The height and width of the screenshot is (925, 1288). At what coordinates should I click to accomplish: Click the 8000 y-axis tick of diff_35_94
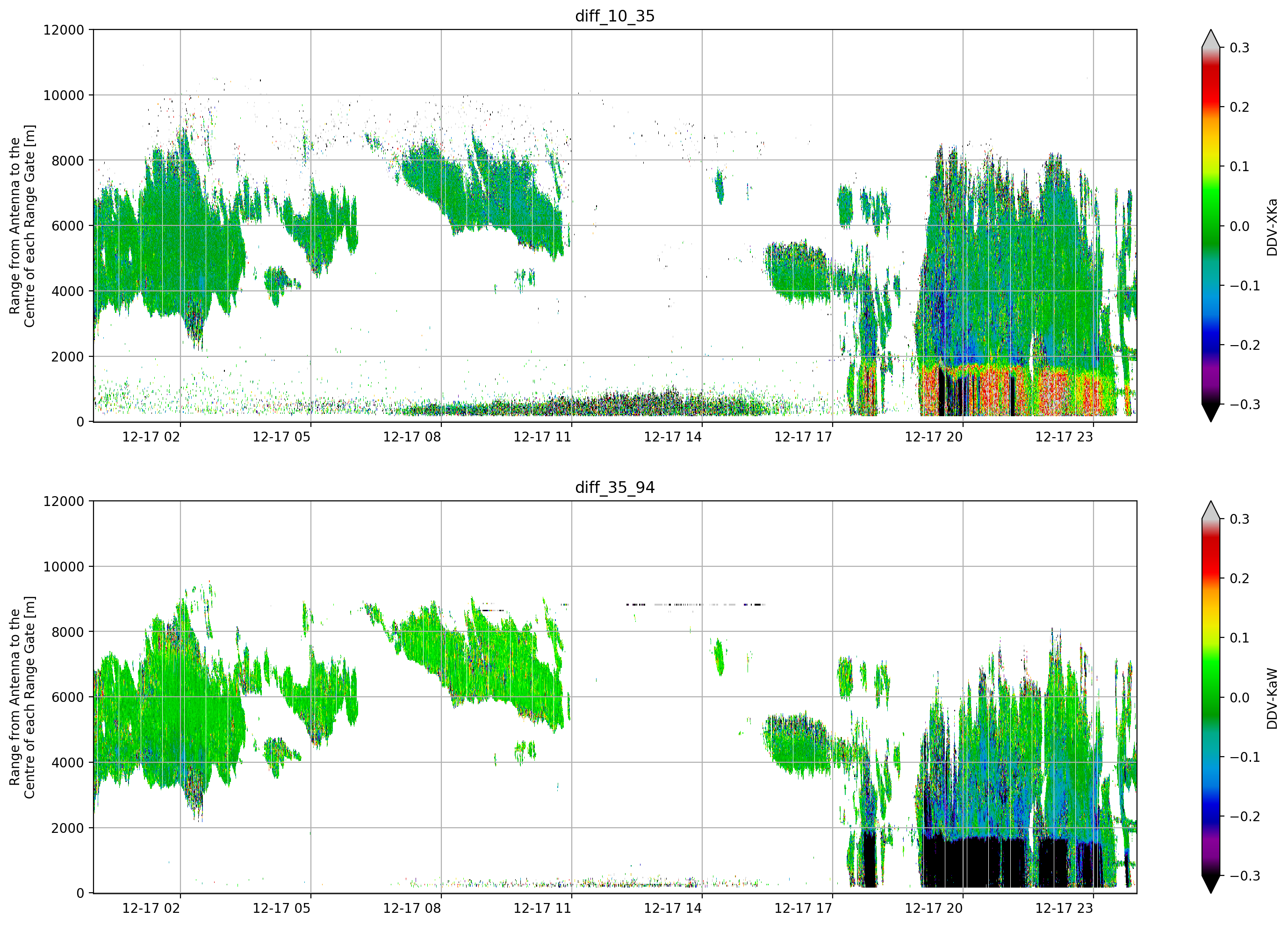[68, 632]
